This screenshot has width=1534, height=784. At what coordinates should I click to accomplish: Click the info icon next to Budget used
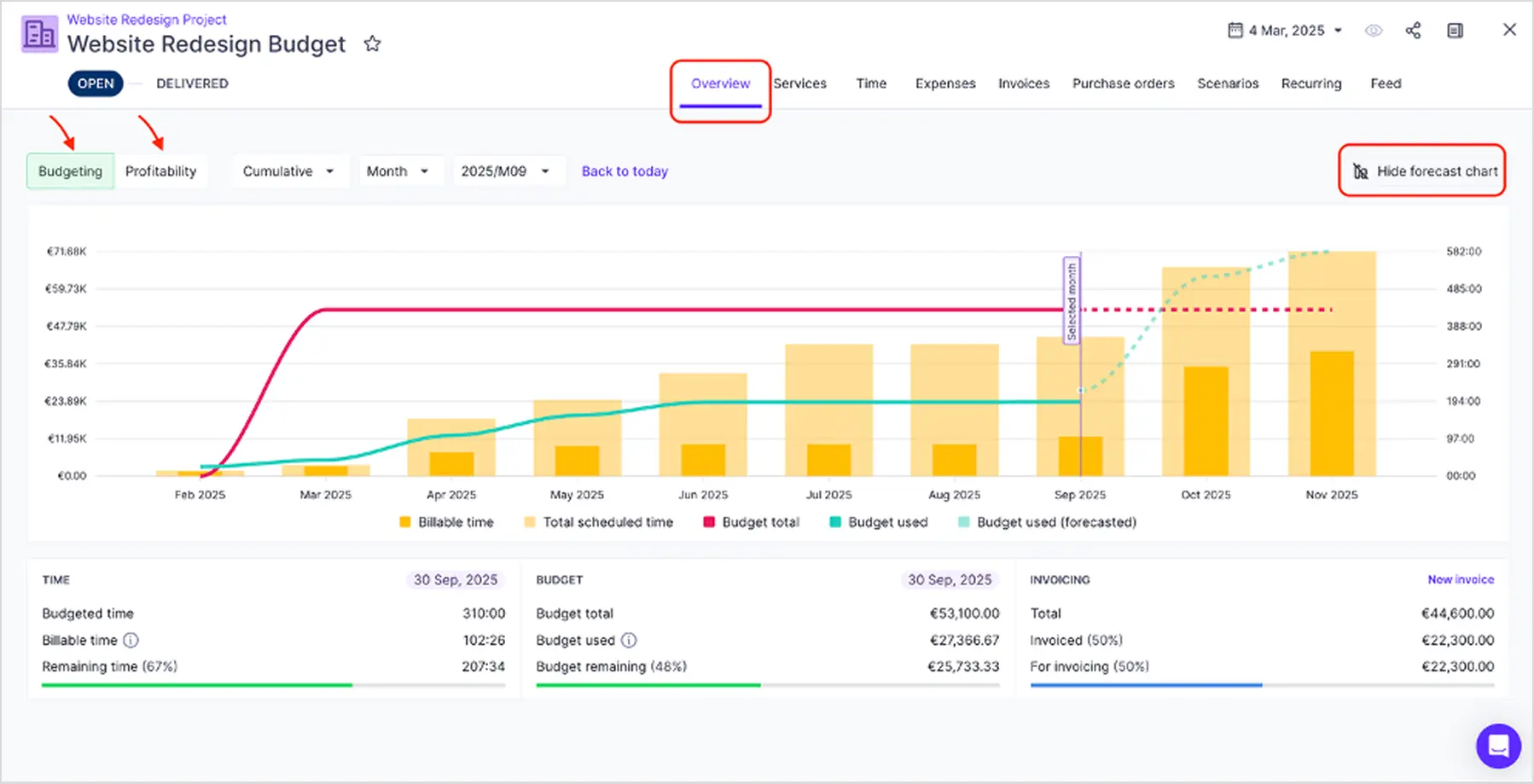628,640
